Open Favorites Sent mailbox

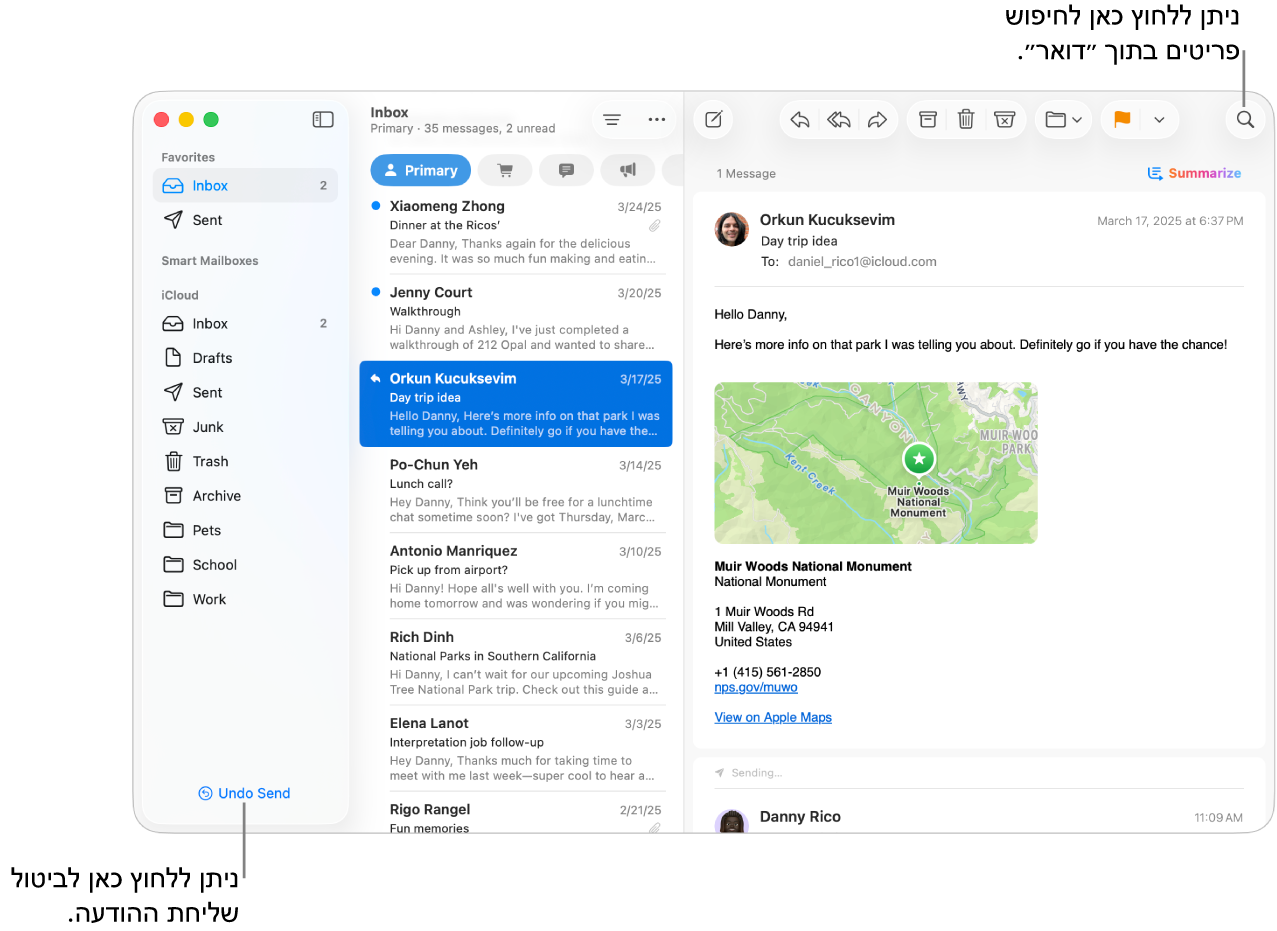[x=245, y=220]
